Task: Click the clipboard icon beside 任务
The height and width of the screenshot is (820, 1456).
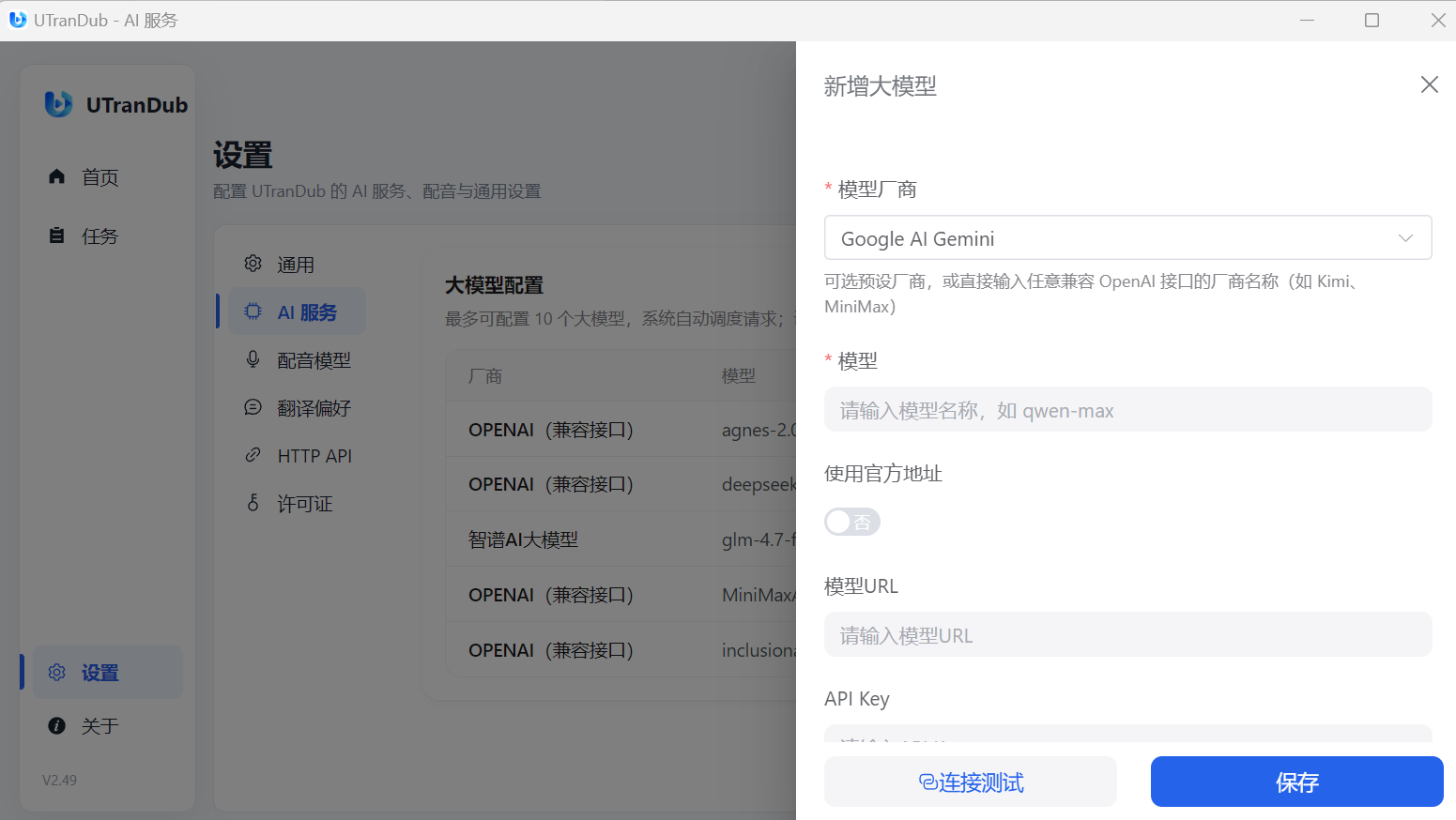Action: point(57,235)
